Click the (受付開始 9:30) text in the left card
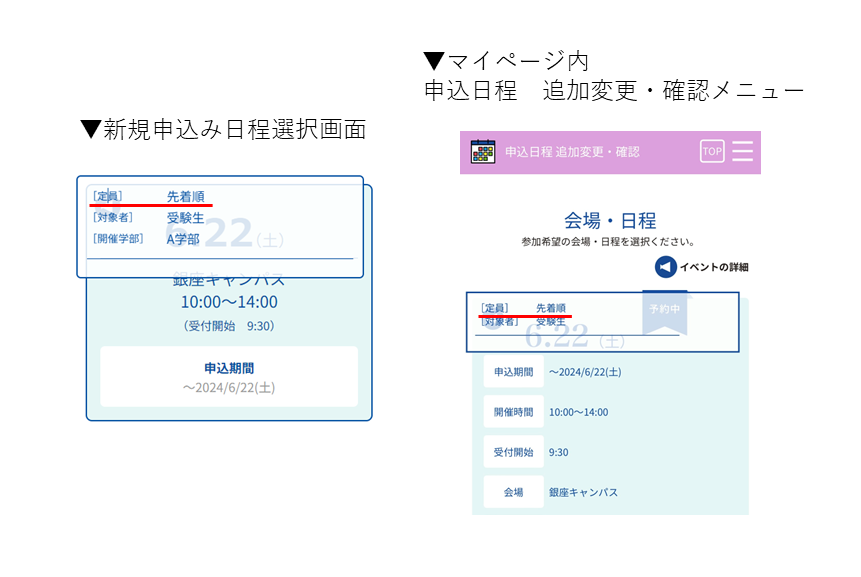861x577 pixels. click(229, 326)
